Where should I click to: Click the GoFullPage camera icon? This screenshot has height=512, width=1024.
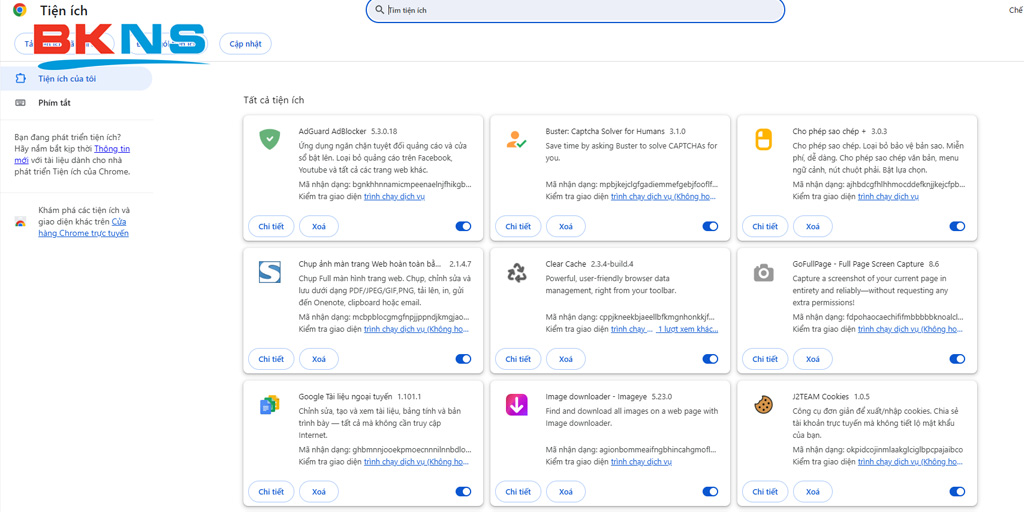coord(763,272)
